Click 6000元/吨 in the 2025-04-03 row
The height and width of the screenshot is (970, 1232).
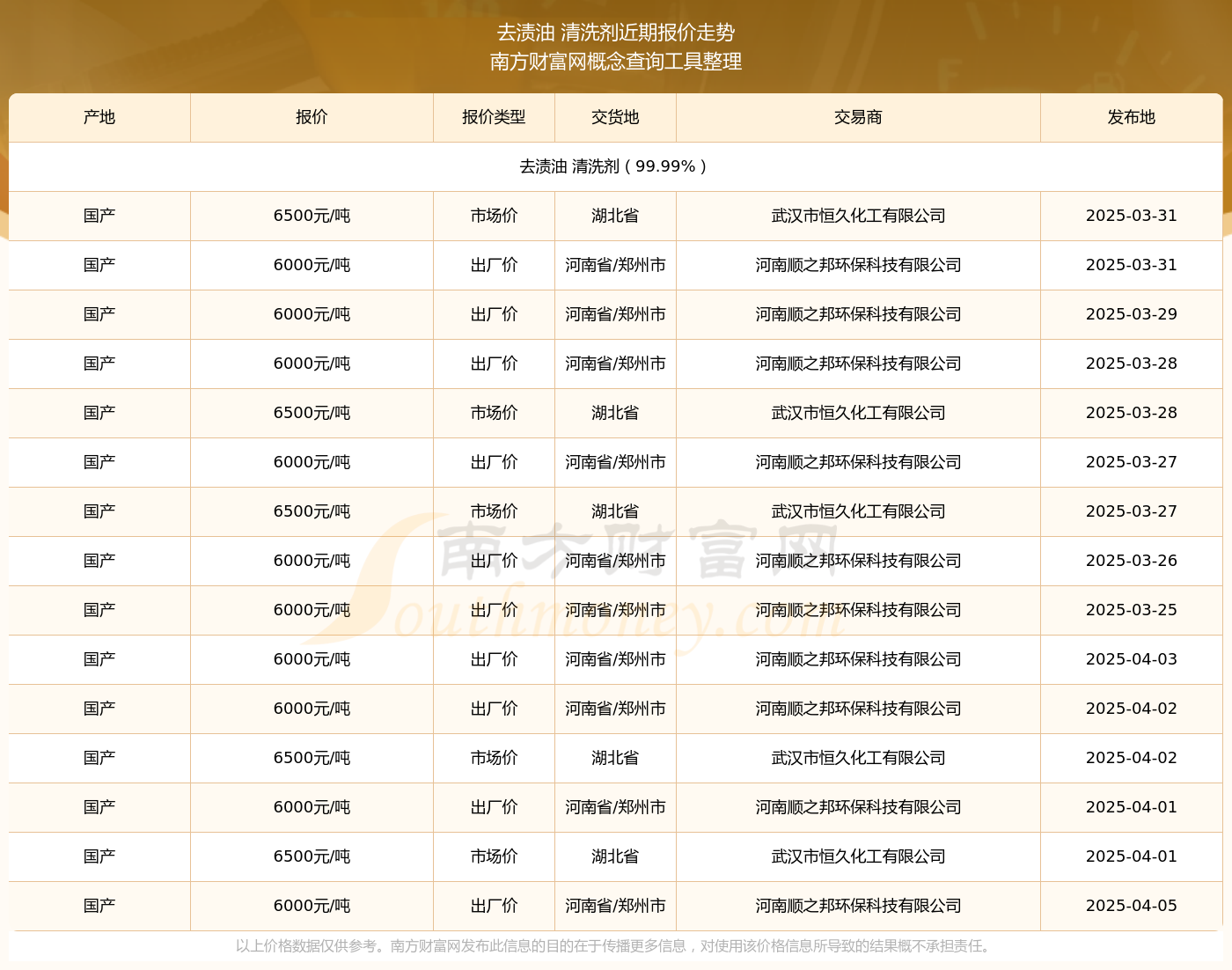(x=312, y=659)
